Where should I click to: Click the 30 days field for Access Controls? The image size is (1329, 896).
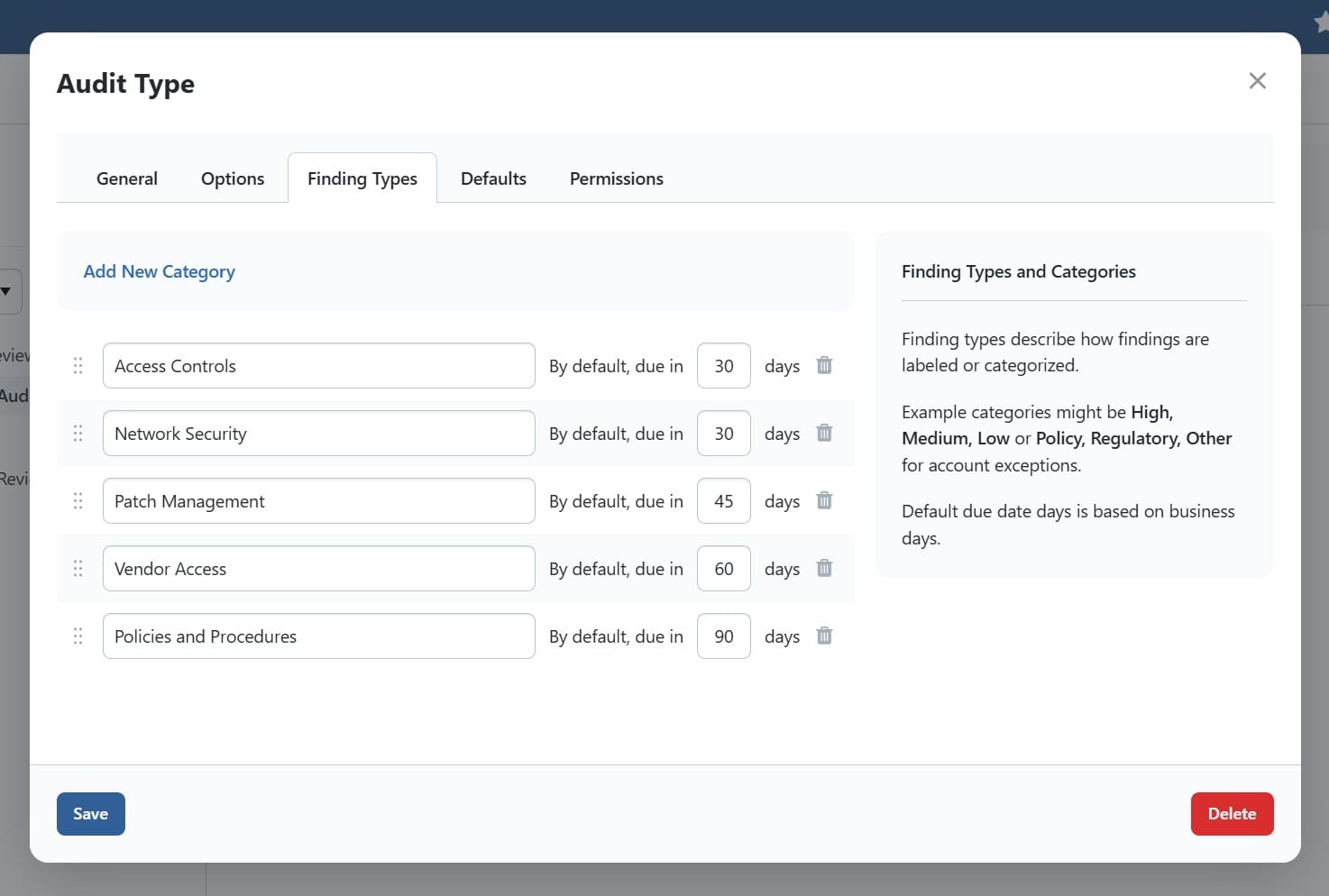[x=724, y=365]
